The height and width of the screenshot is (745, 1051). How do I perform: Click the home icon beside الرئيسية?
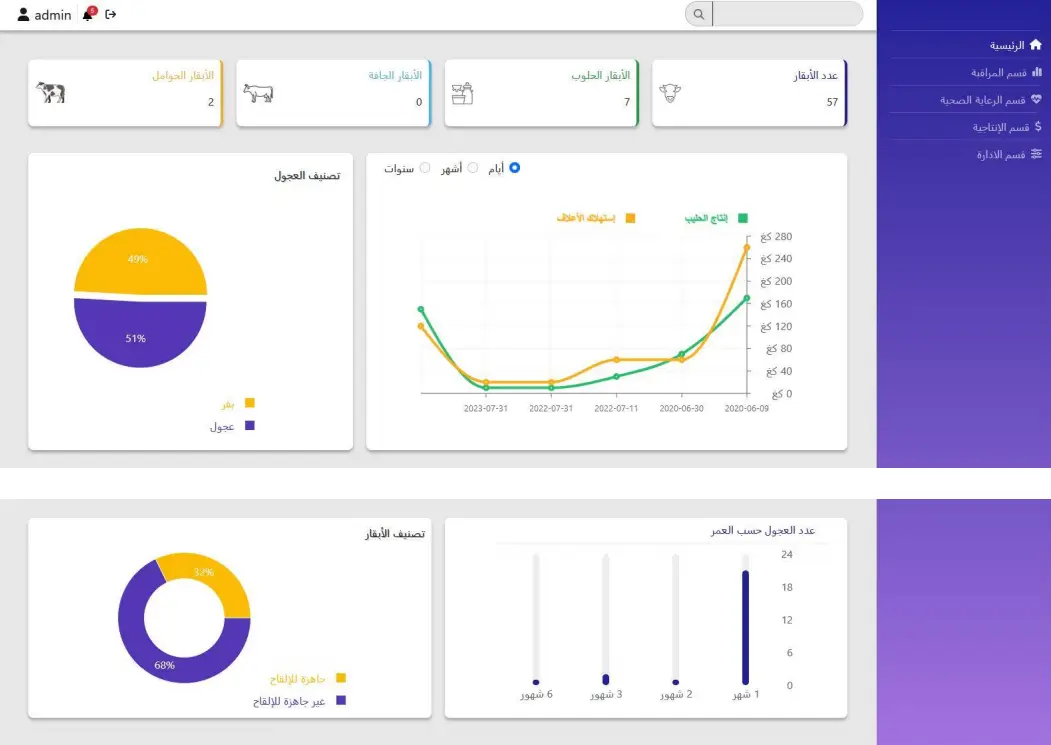coord(1036,45)
